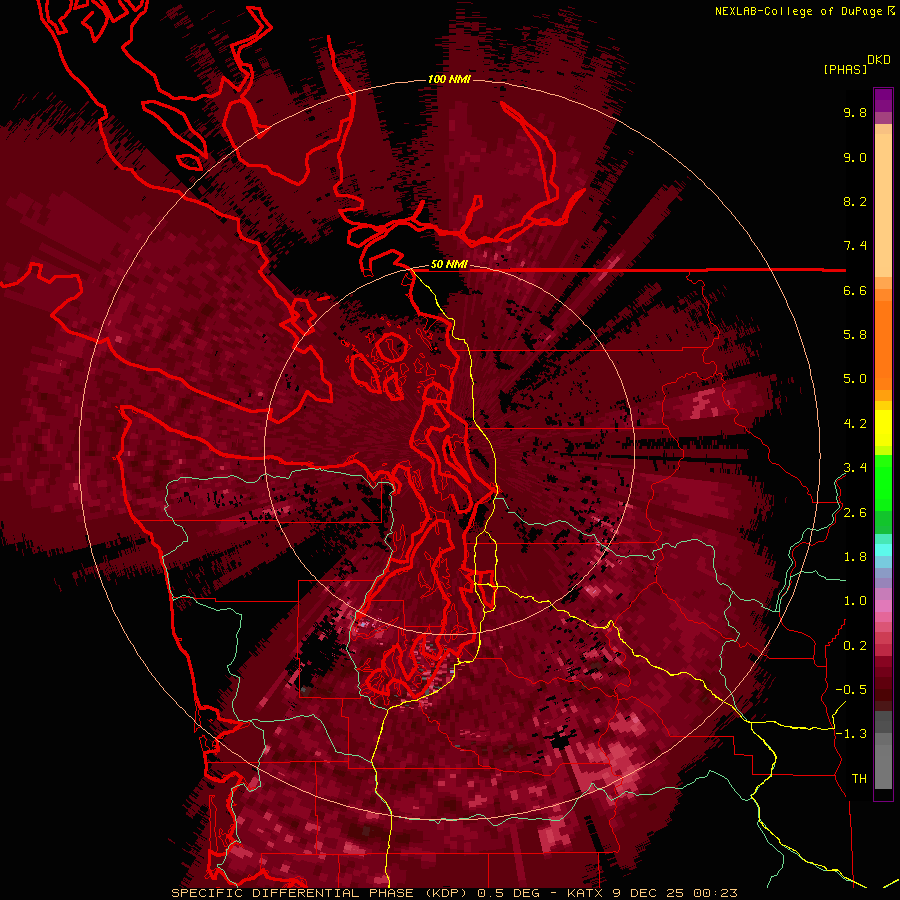Viewport: 900px width, 900px height.
Task: Select the 8.2 value on the scale
Action: 855,201
